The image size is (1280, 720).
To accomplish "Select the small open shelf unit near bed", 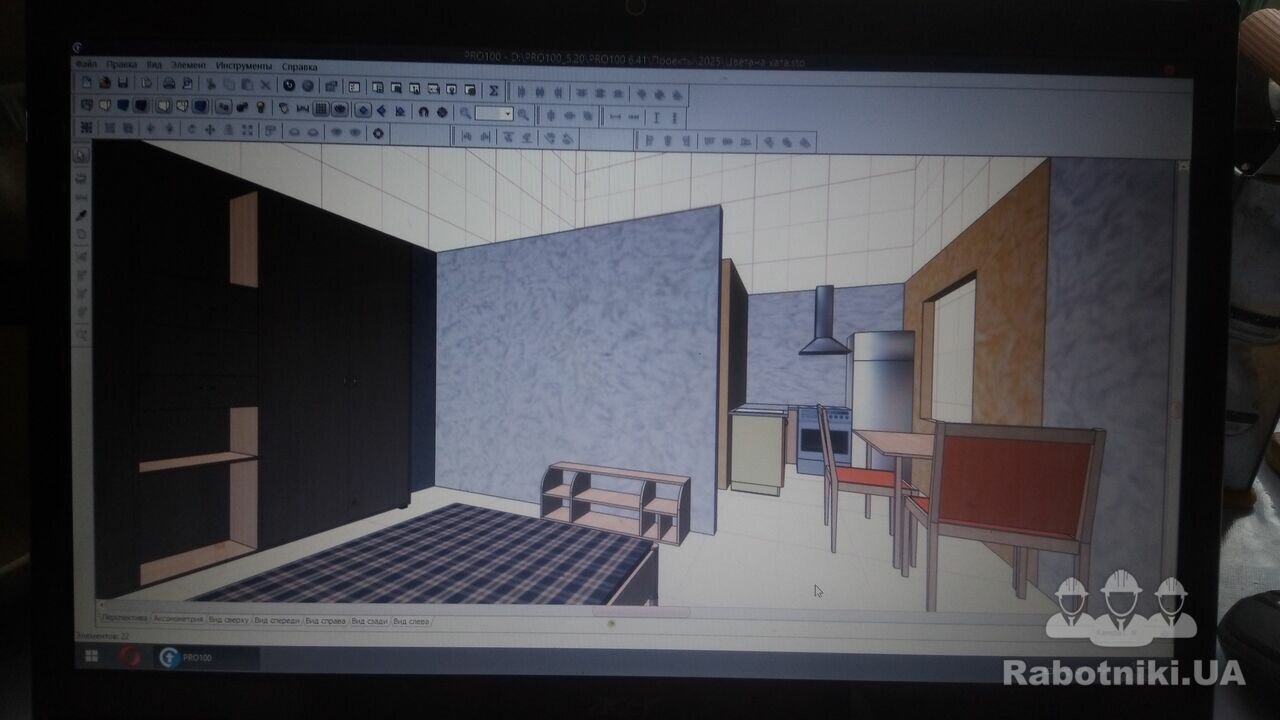I will pyautogui.click(x=614, y=502).
